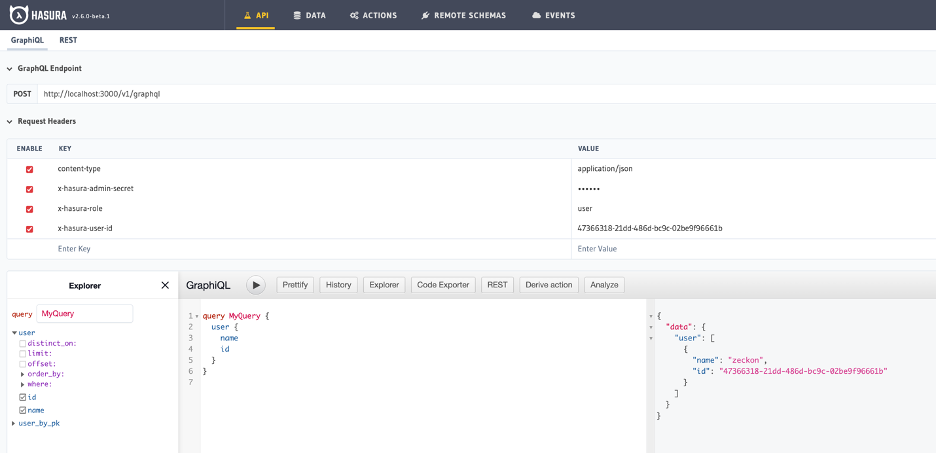Click the Enter Value input field

[x=753, y=249]
